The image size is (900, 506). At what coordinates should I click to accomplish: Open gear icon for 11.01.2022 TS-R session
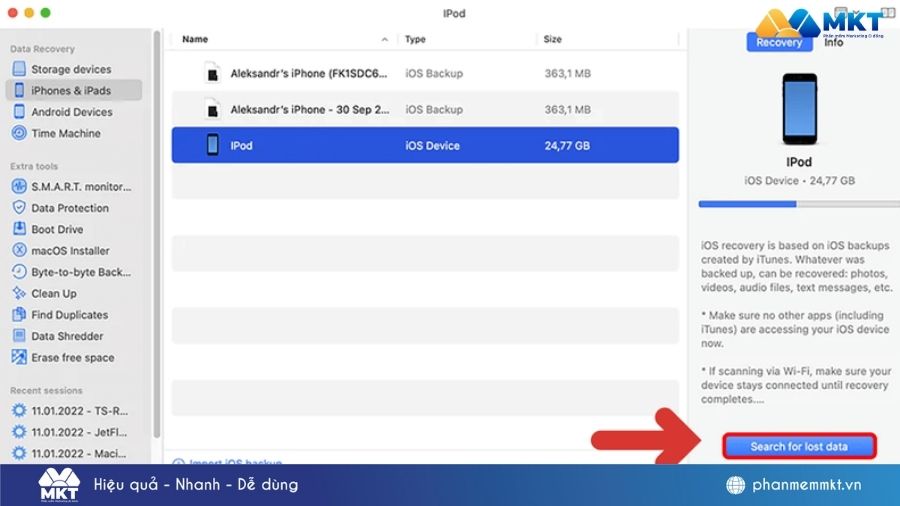coord(19,410)
